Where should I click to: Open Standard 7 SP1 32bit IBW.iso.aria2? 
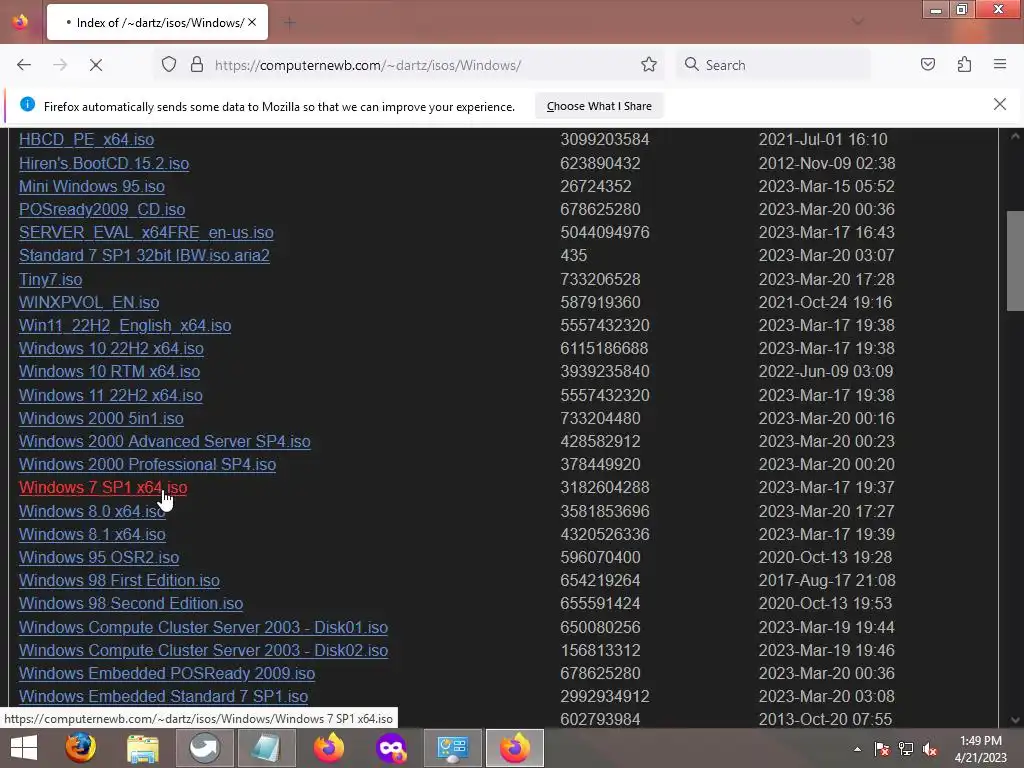[x=144, y=255]
